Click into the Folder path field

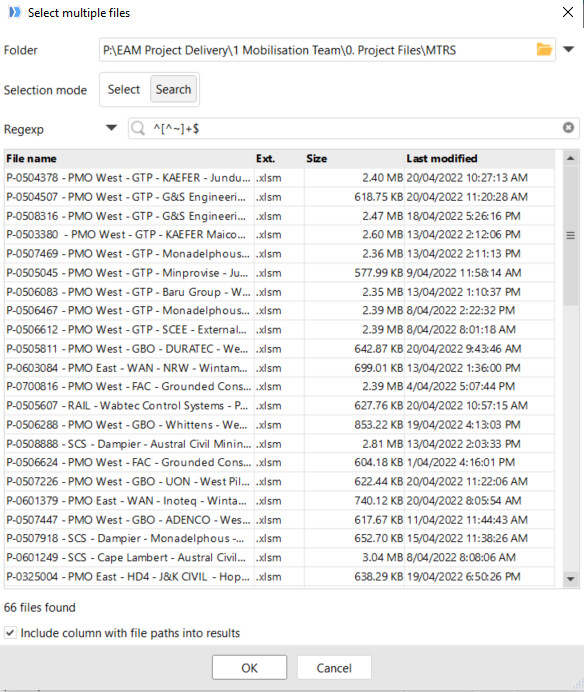point(317,50)
